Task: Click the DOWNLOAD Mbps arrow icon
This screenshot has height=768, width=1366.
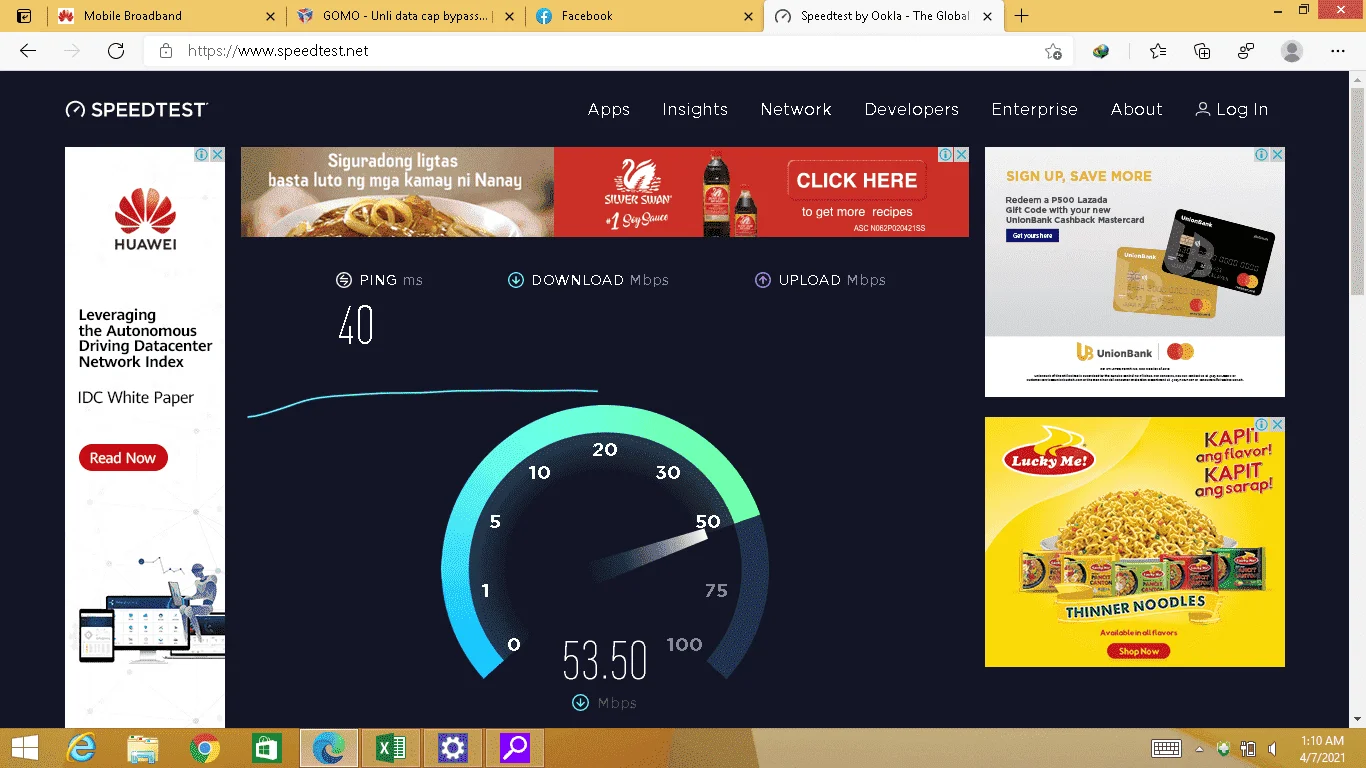Action: [x=516, y=280]
